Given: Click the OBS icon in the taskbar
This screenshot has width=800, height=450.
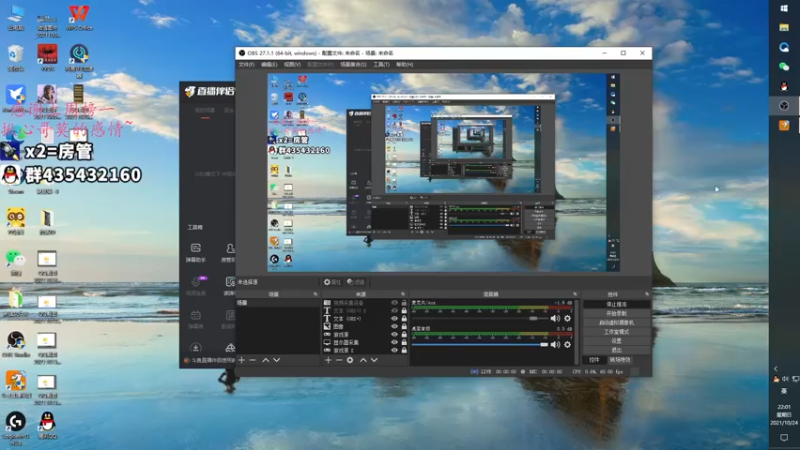Looking at the screenshot, I should click(x=784, y=106).
